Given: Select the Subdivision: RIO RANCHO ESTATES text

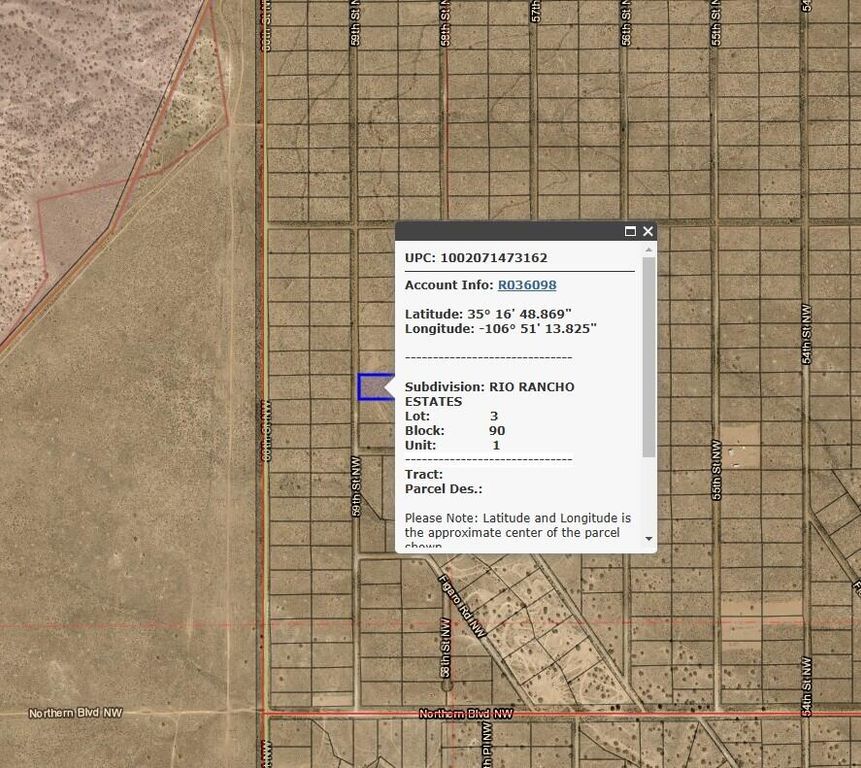Looking at the screenshot, I should point(490,386).
